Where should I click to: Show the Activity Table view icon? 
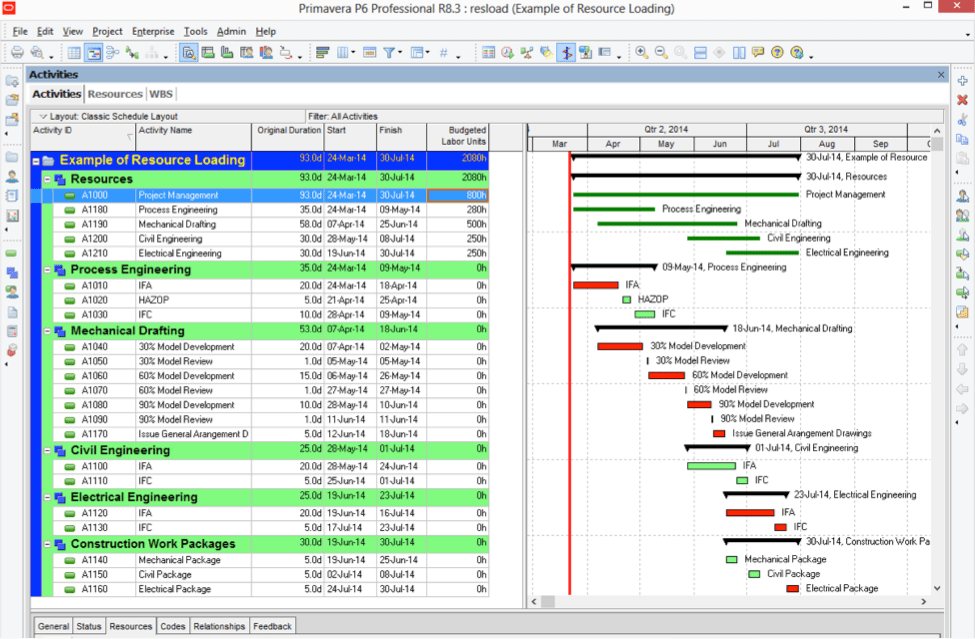[74, 53]
